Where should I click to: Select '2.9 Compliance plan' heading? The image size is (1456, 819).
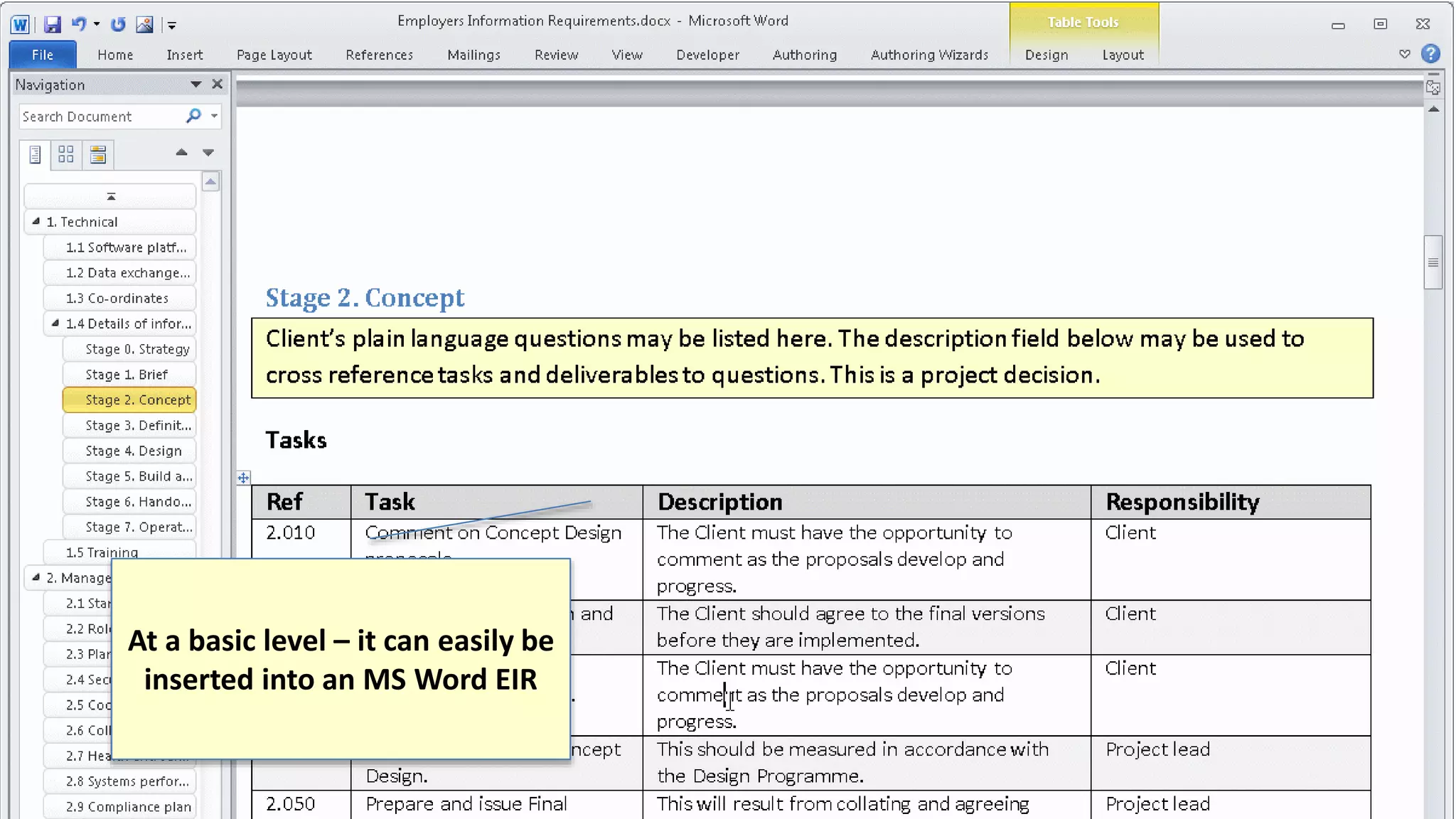[x=119, y=807]
